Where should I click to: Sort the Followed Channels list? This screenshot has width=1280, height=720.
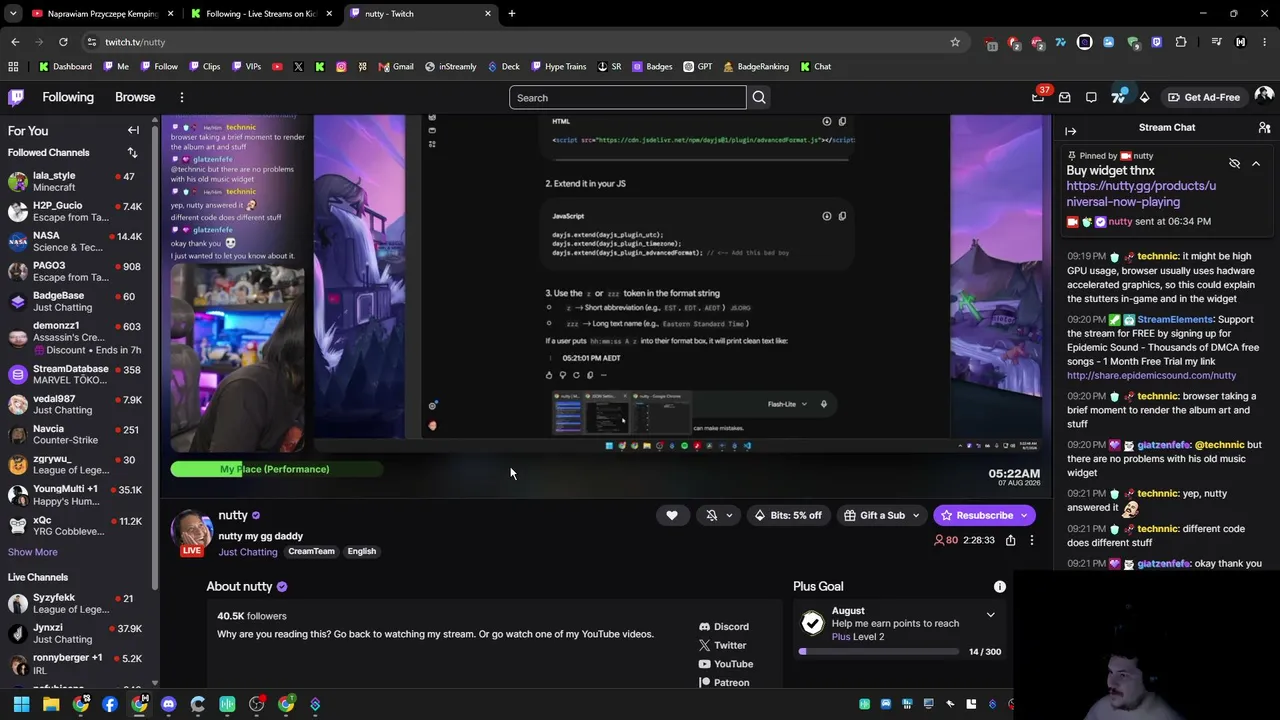pyautogui.click(x=132, y=153)
